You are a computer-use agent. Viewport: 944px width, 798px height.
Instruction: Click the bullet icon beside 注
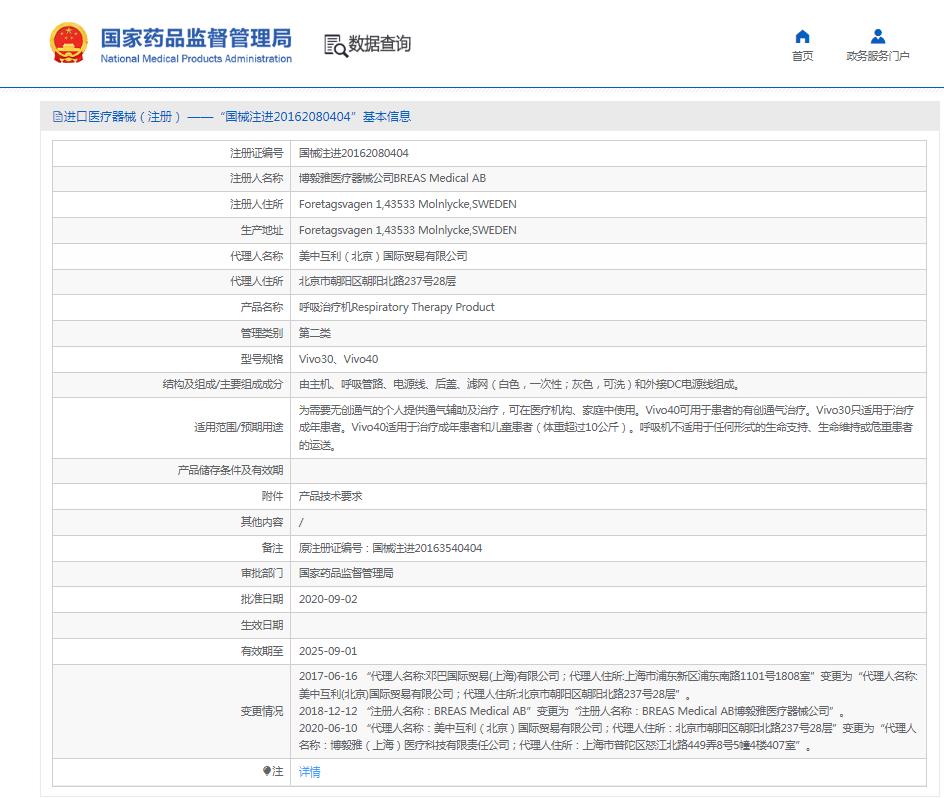pos(267,771)
